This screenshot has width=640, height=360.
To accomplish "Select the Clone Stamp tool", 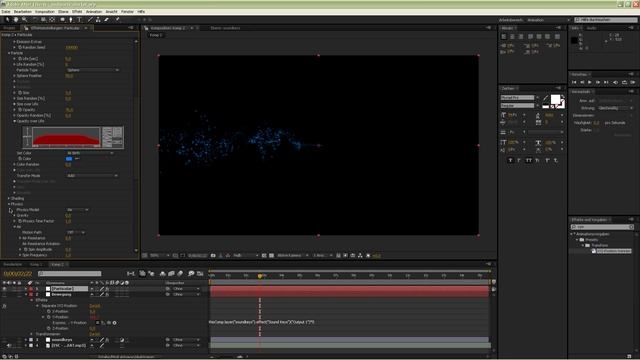I will (98, 19).
